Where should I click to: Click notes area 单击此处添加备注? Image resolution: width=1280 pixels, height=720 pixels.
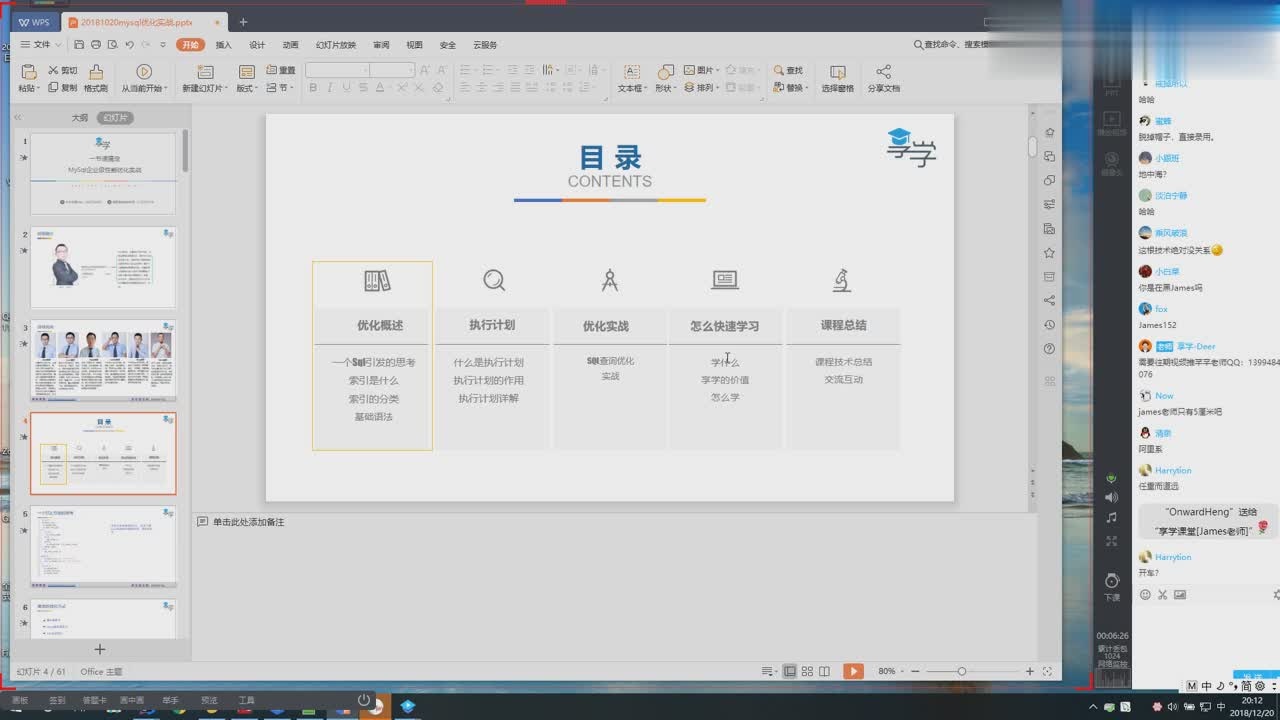coord(248,522)
